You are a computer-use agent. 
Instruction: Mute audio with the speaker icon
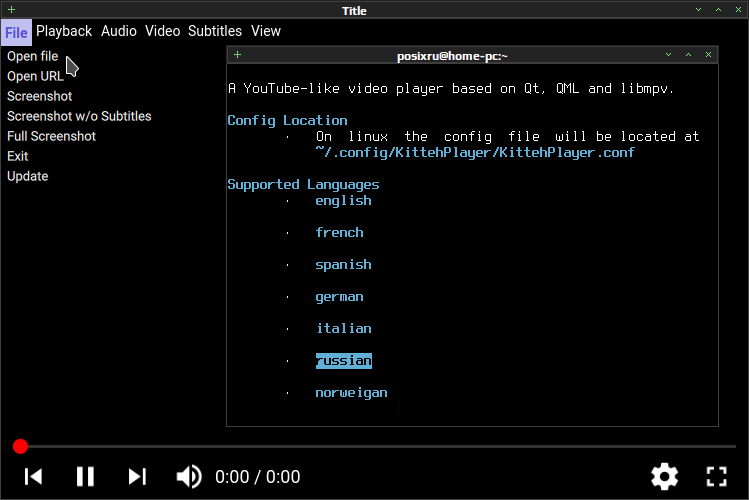coord(189,477)
